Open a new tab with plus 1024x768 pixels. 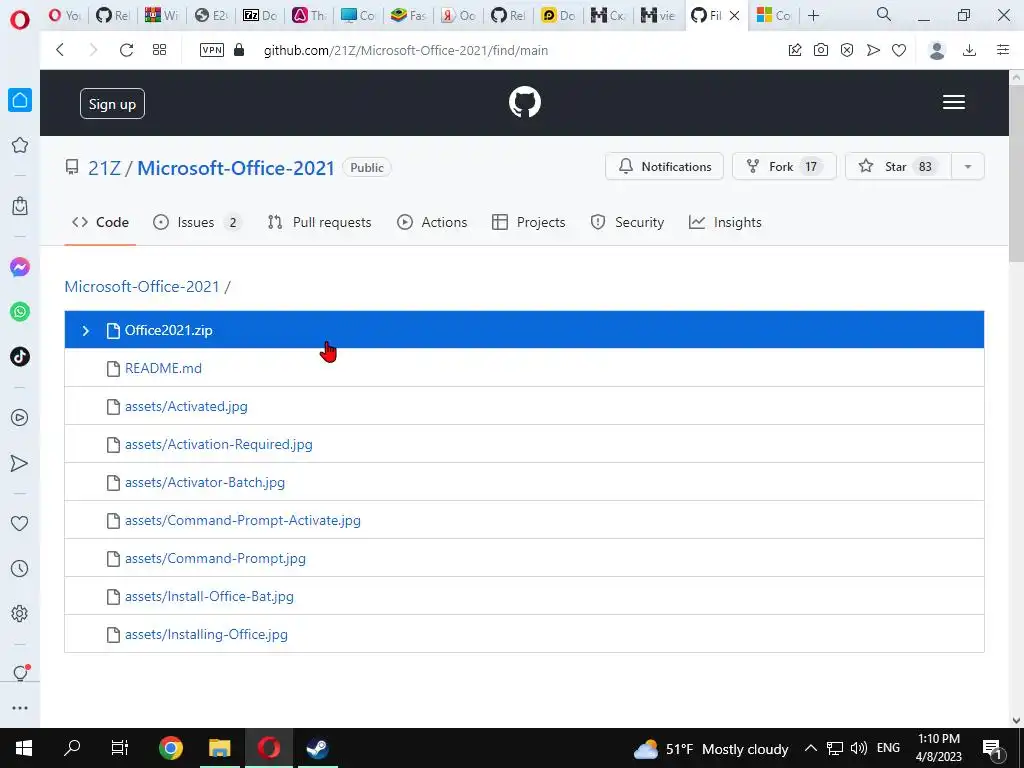[x=813, y=16]
